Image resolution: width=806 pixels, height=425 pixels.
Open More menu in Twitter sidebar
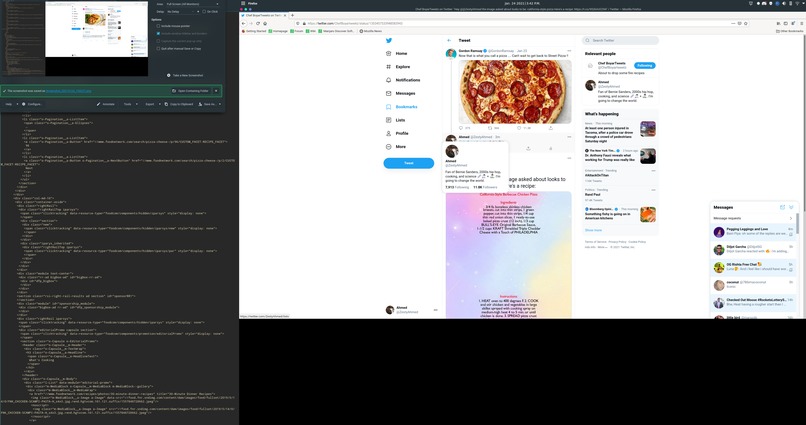[396, 146]
